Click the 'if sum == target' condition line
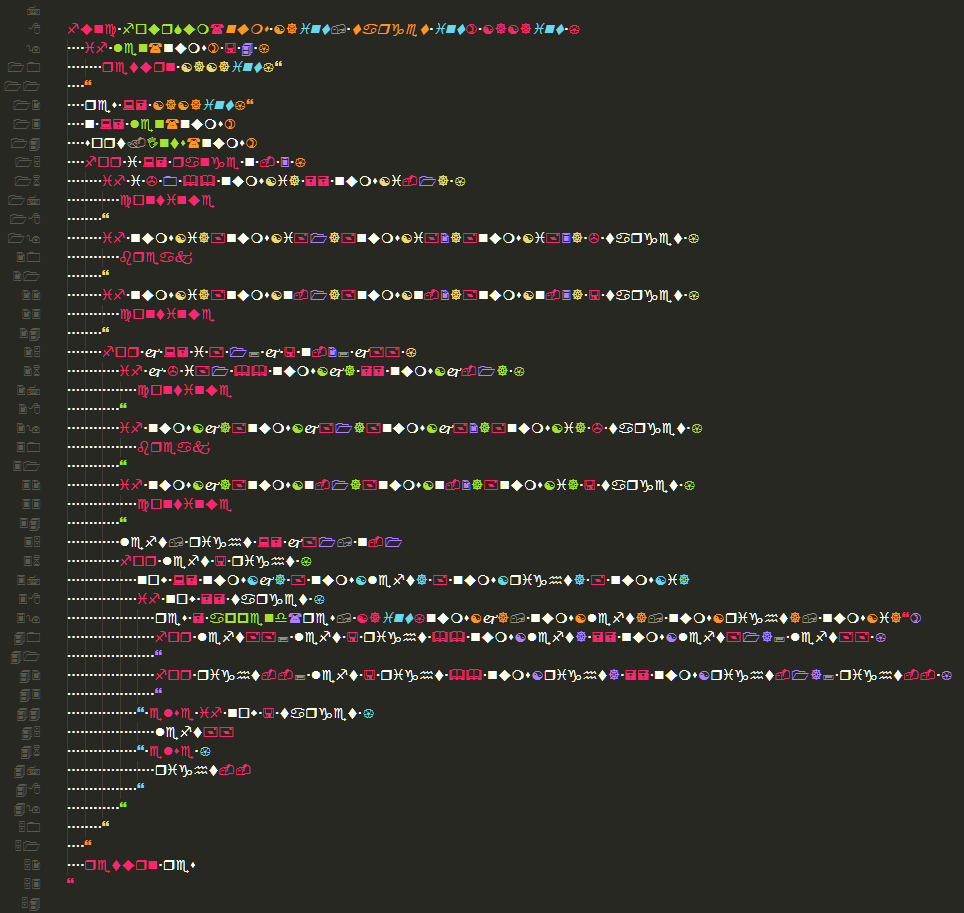 231,599
